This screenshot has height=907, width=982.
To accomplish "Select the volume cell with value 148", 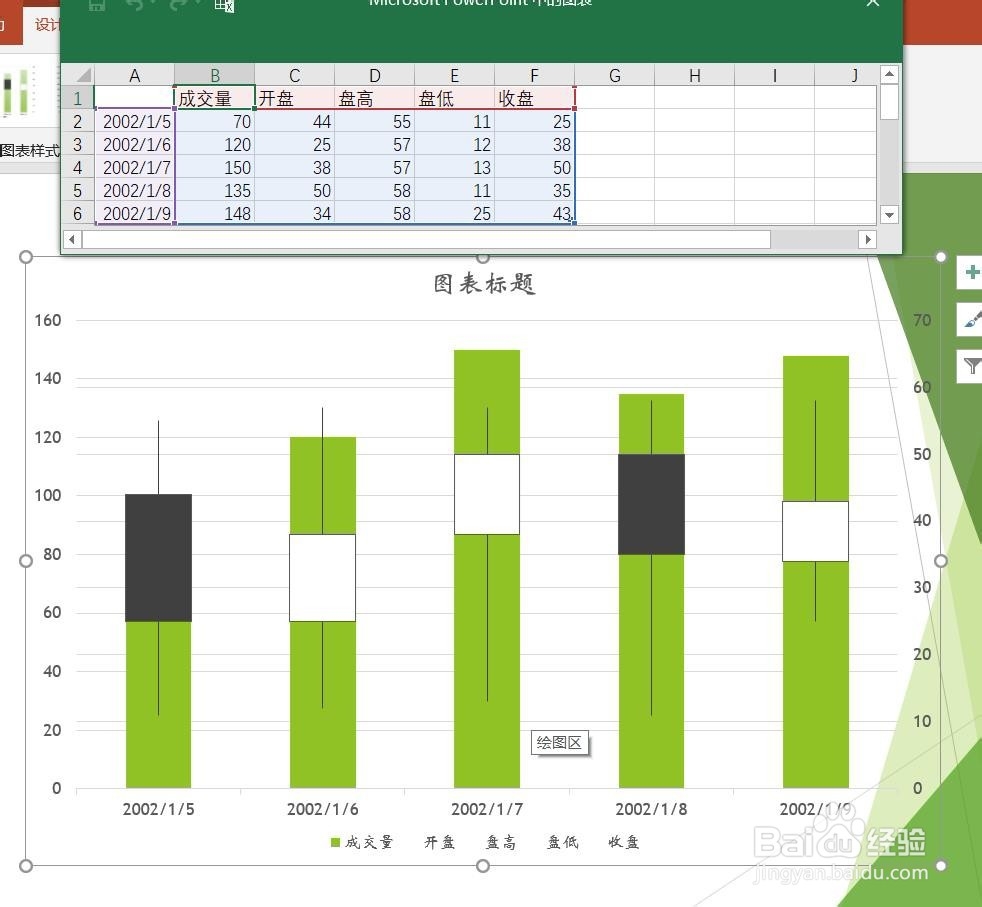I will tap(215, 214).
